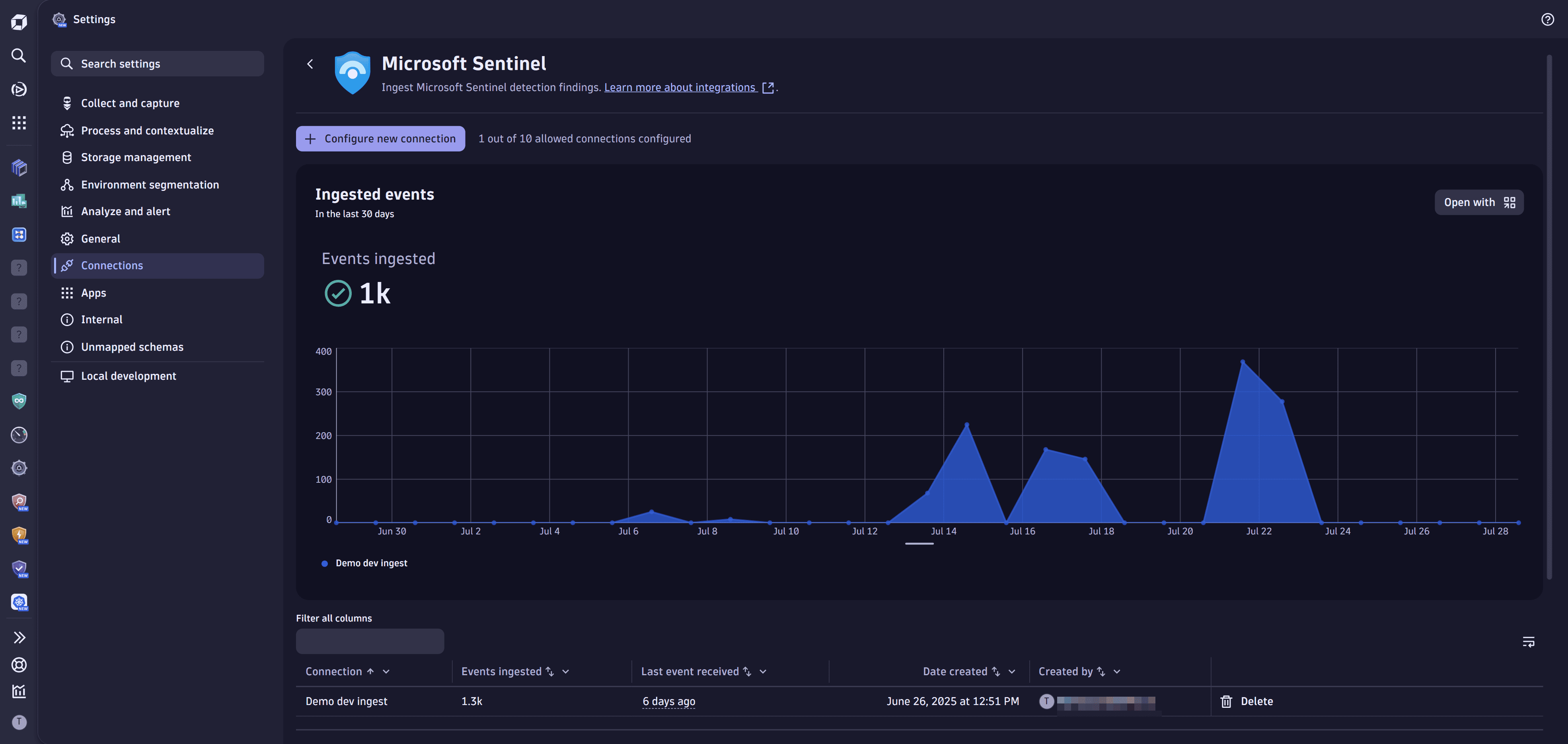The image size is (1568, 744).
Task: Open the bar chart icon in rail
Action: pos(19,691)
